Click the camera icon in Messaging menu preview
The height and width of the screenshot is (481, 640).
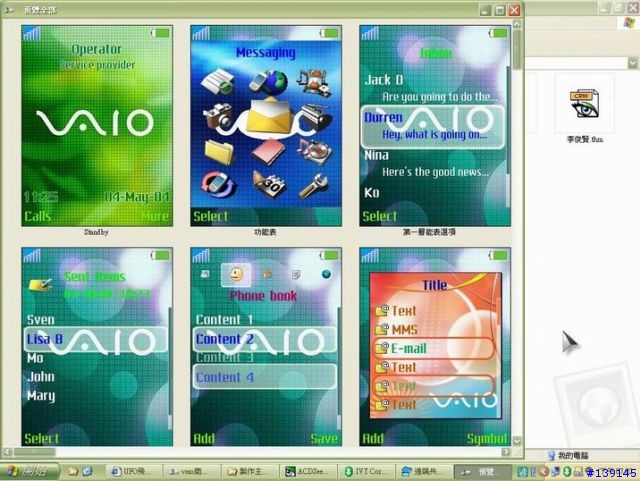(x=218, y=116)
